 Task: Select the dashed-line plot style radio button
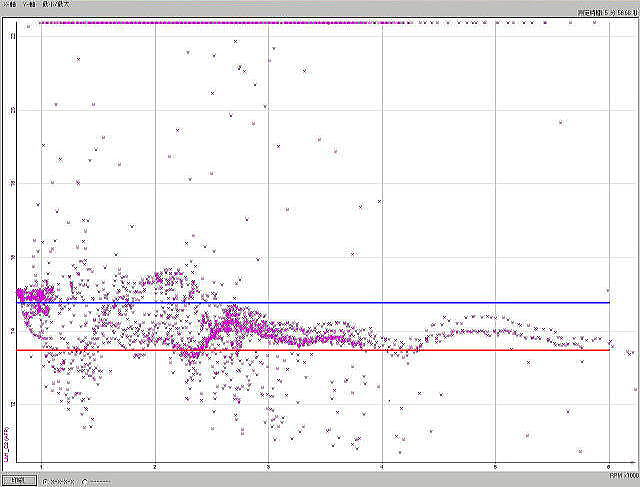coord(84,482)
